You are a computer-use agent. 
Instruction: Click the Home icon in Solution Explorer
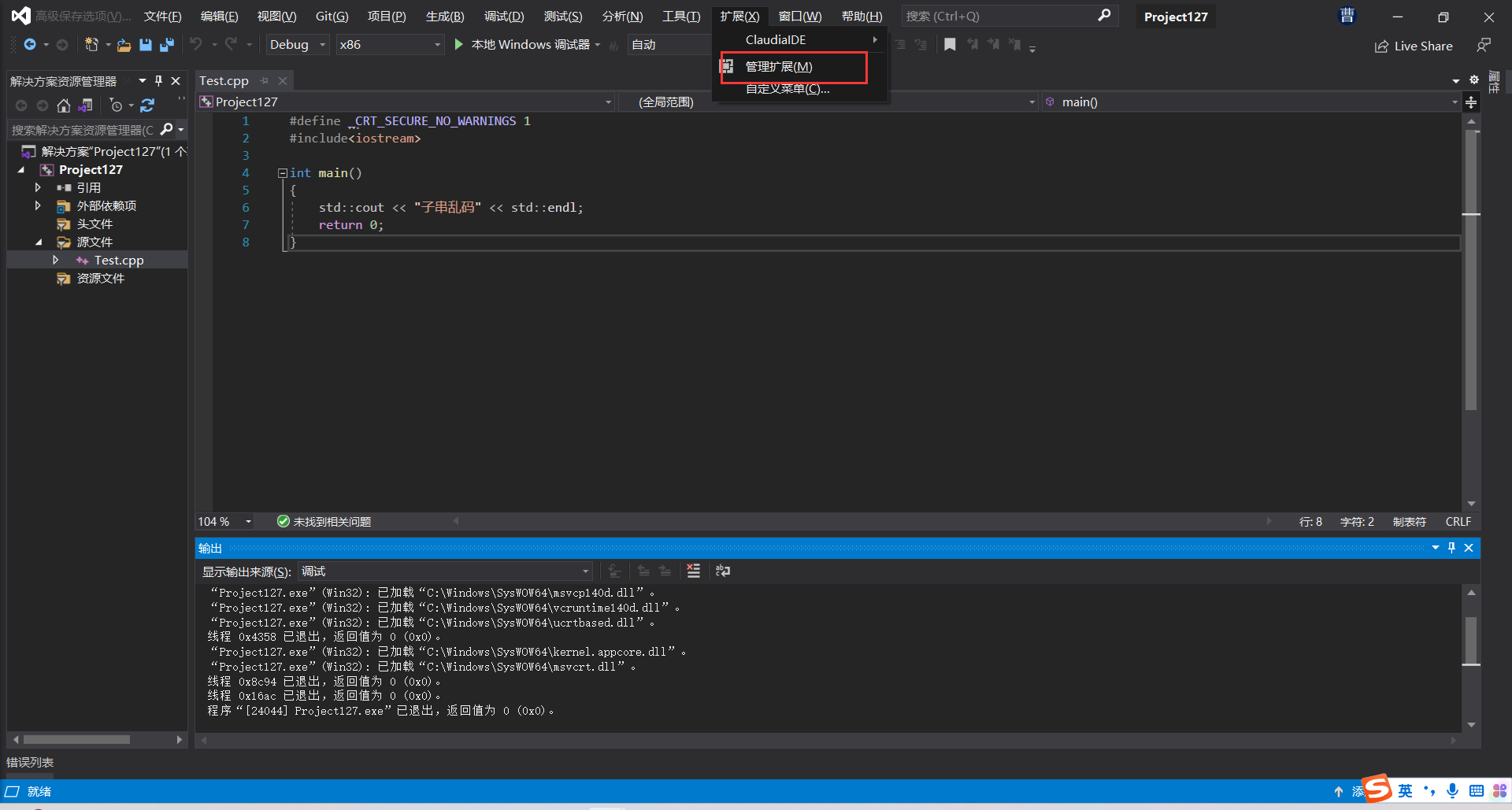(x=64, y=105)
